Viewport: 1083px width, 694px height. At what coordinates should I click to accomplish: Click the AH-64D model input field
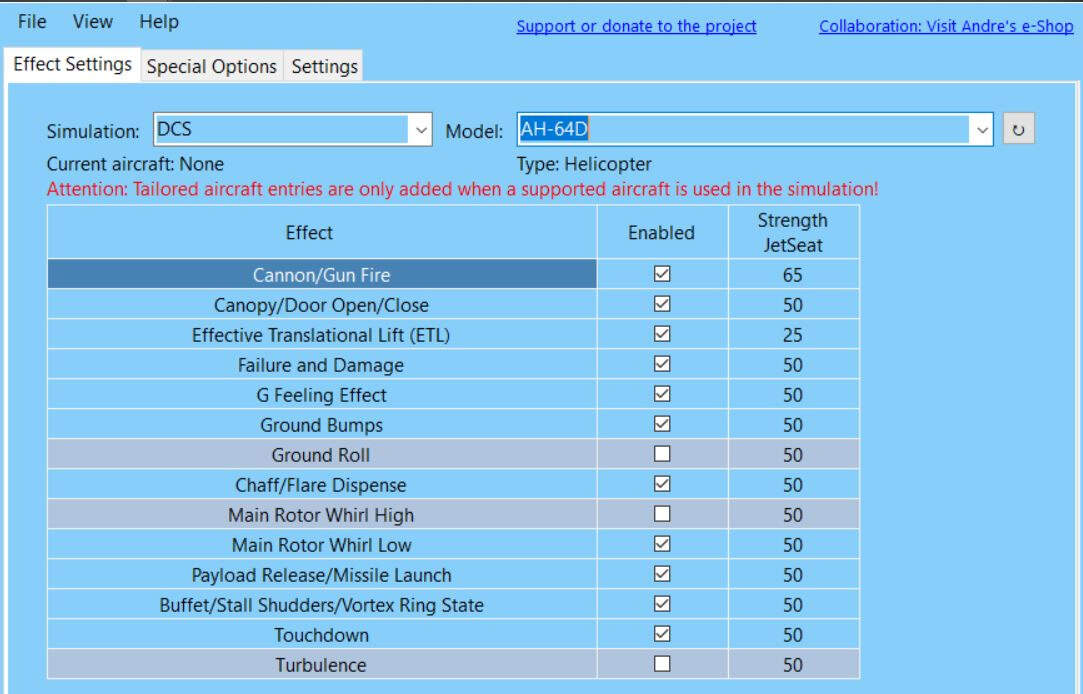pos(740,130)
